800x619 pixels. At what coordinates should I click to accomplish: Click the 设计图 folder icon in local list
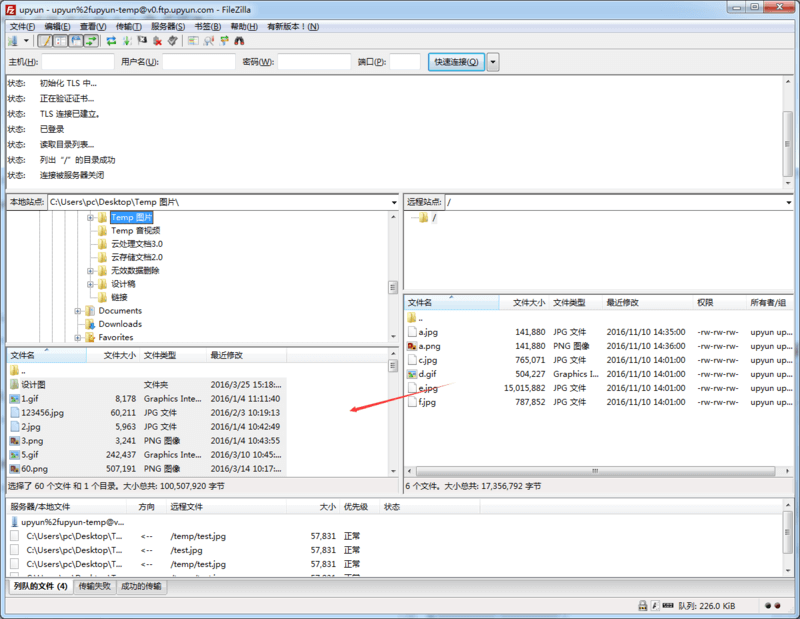click(x=14, y=385)
